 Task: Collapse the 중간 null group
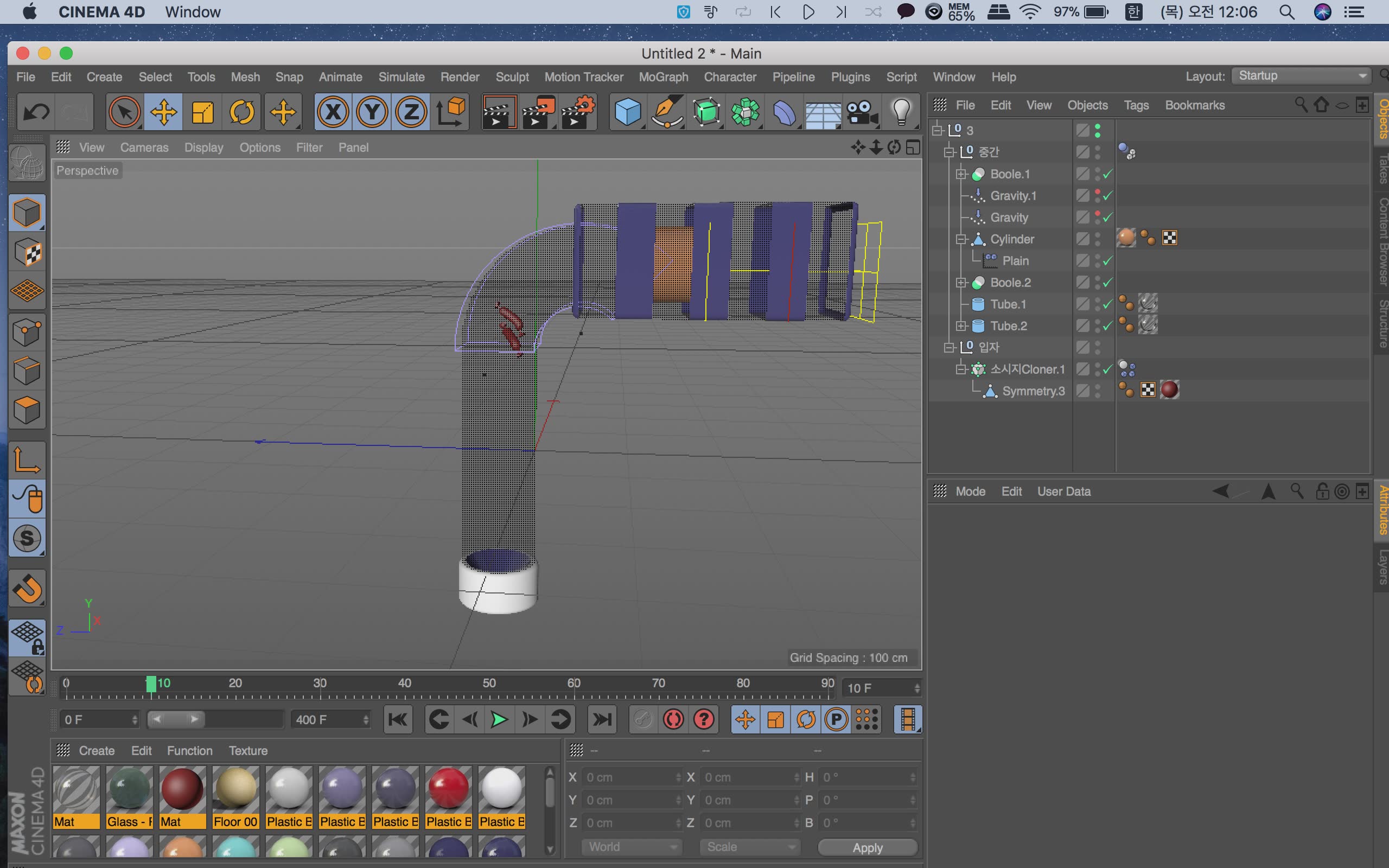(x=950, y=152)
